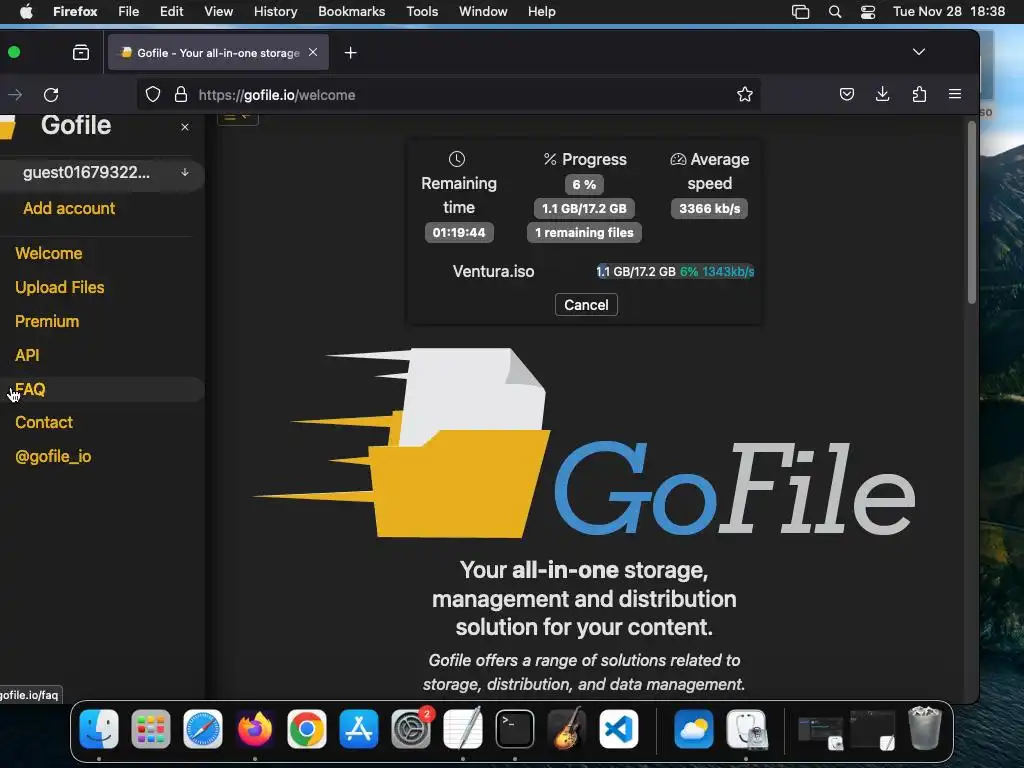The width and height of the screenshot is (1024, 768).
Task: Open the File menu
Action: point(129,12)
